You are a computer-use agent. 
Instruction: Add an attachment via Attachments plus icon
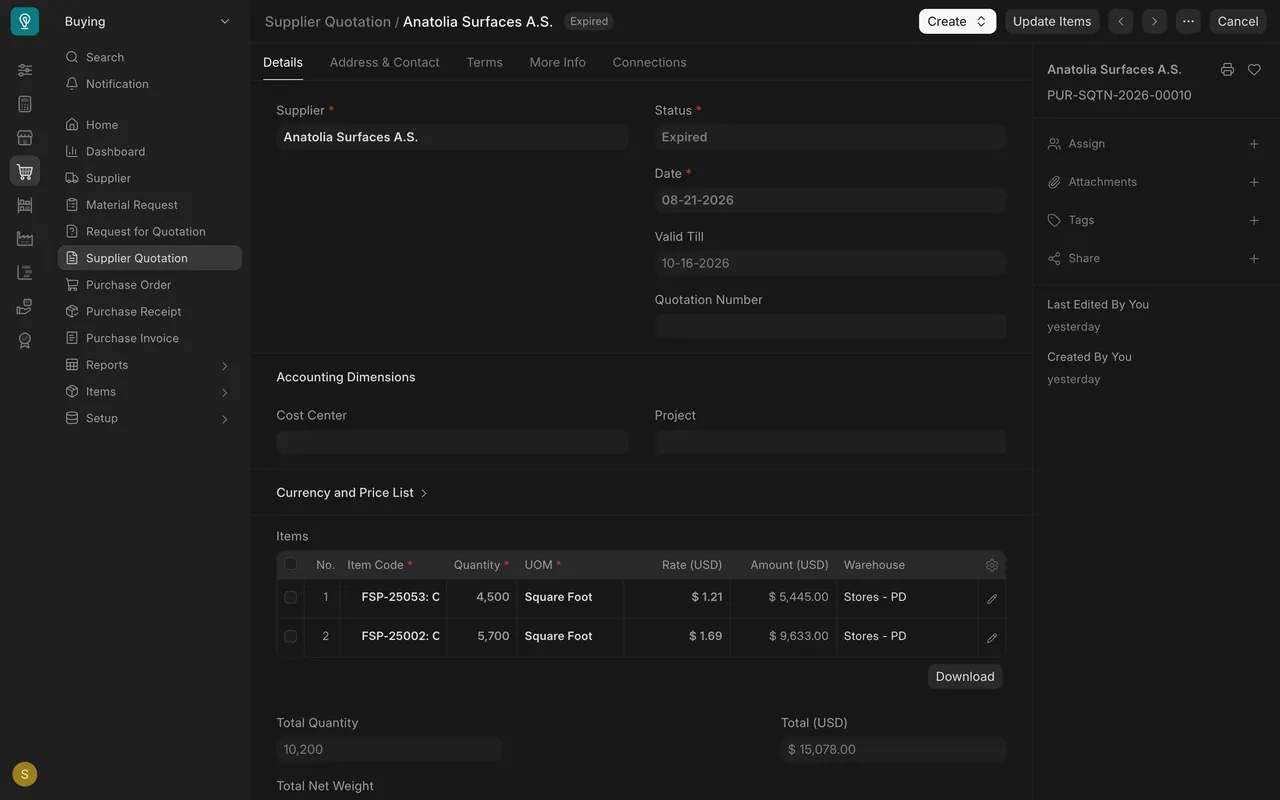[1254, 182]
